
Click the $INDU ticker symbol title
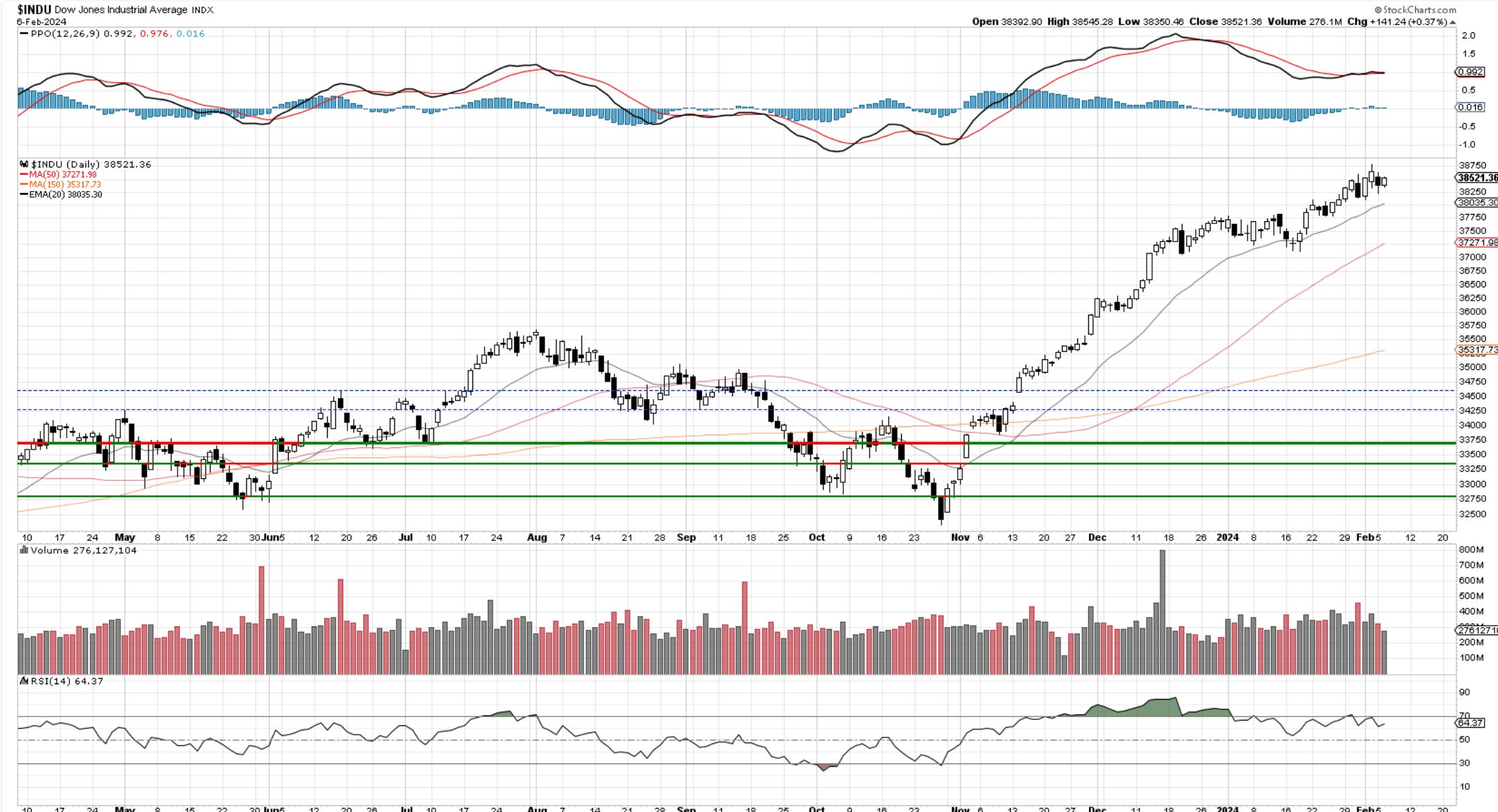34,9
